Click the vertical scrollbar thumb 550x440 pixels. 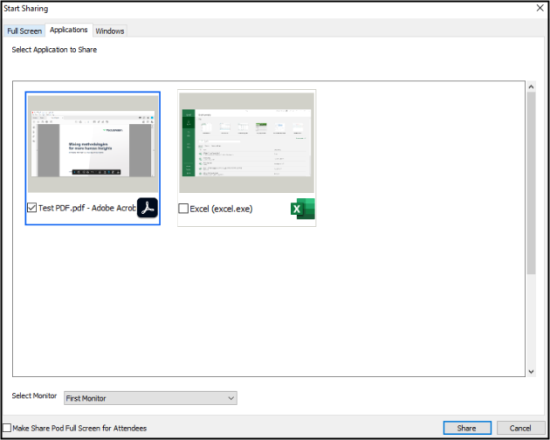pyautogui.click(x=531, y=183)
